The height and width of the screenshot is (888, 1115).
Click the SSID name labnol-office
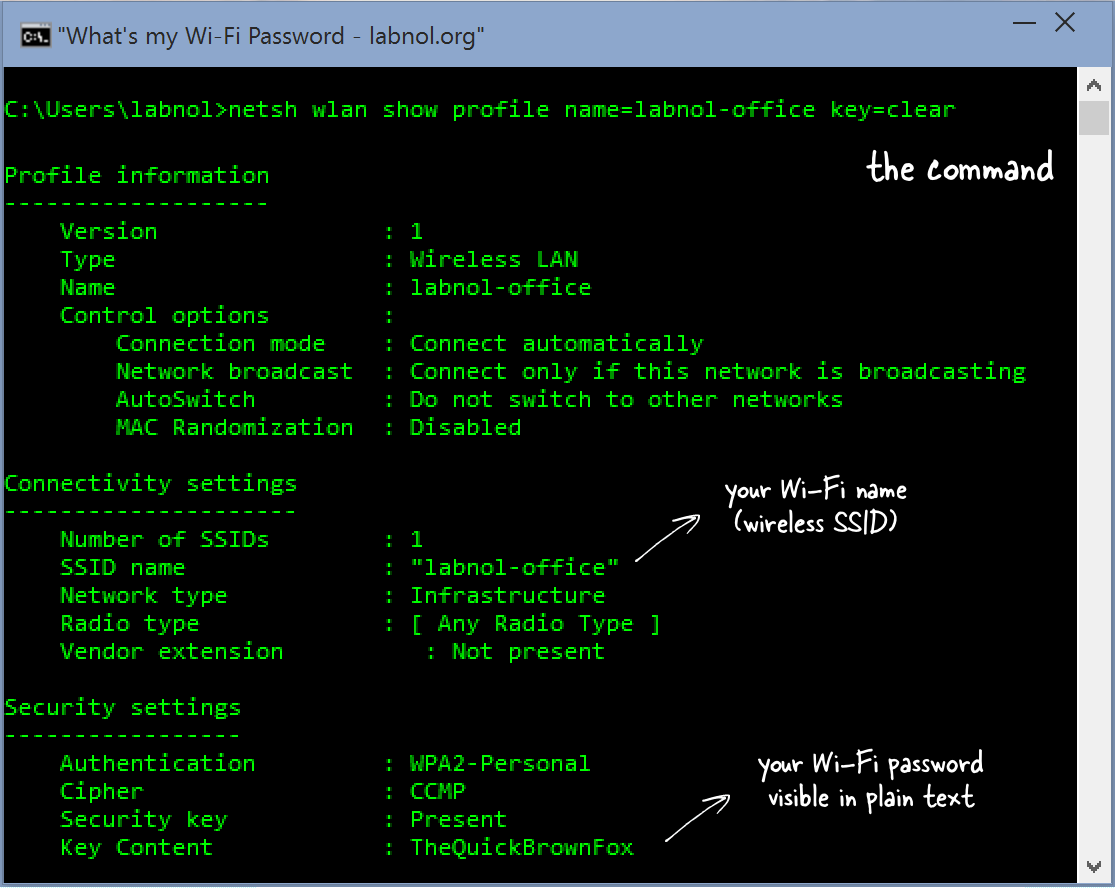(x=515, y=567)
